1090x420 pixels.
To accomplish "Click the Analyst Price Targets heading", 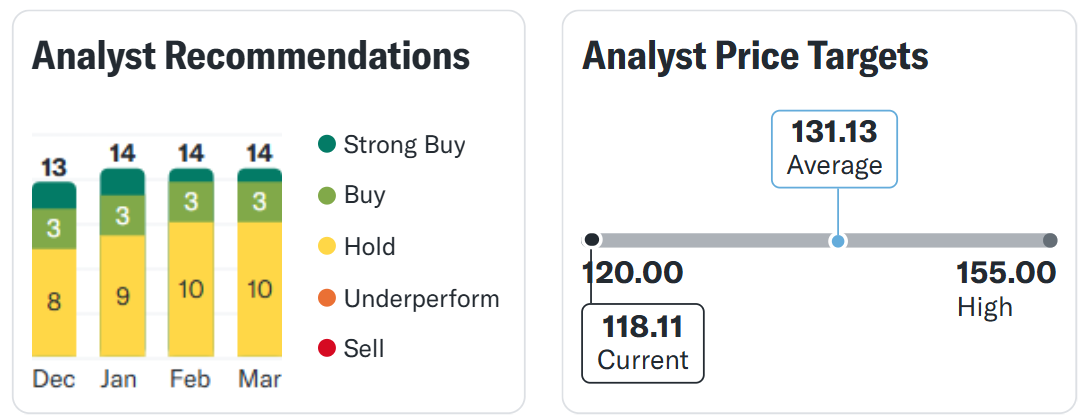I will tap(755, 56).
